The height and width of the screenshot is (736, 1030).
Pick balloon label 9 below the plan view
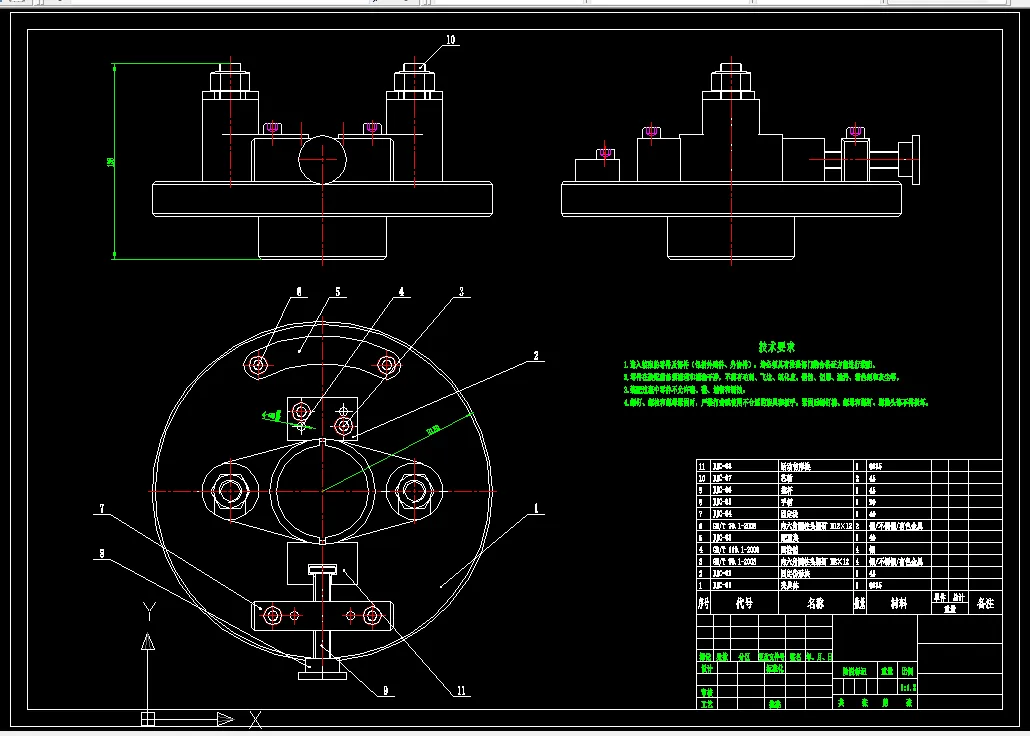[x=386, y=691]
